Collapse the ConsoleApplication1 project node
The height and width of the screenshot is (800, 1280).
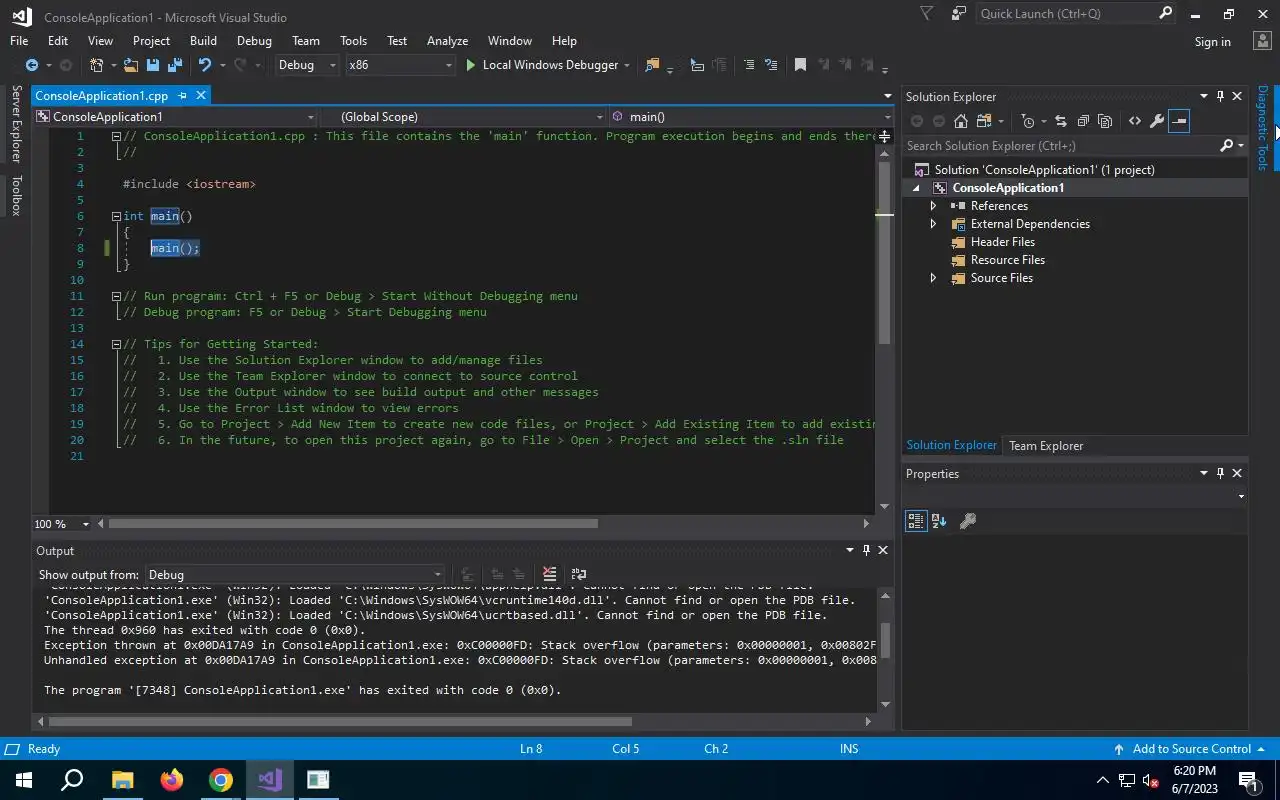(x=916, y=188)
